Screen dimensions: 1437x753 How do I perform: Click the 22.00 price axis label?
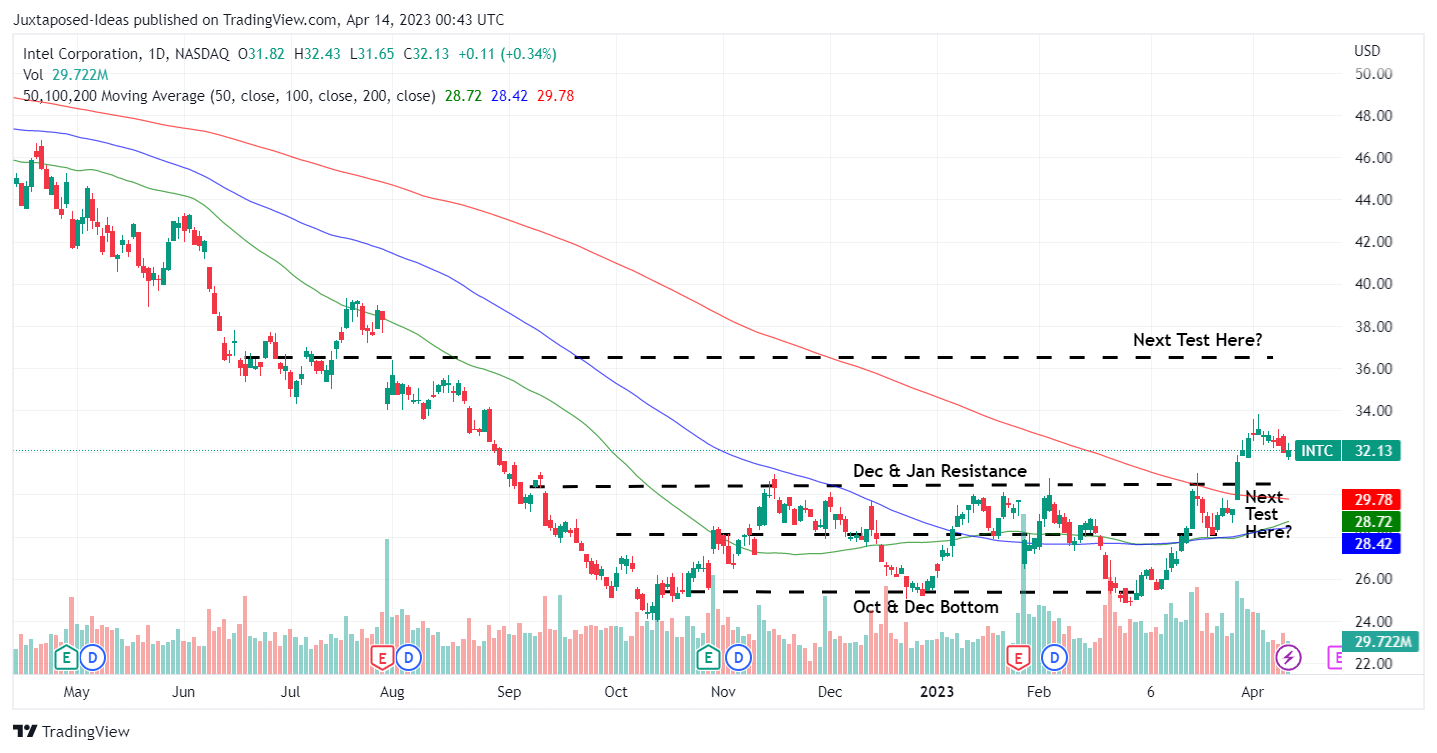click(1373, 663)
